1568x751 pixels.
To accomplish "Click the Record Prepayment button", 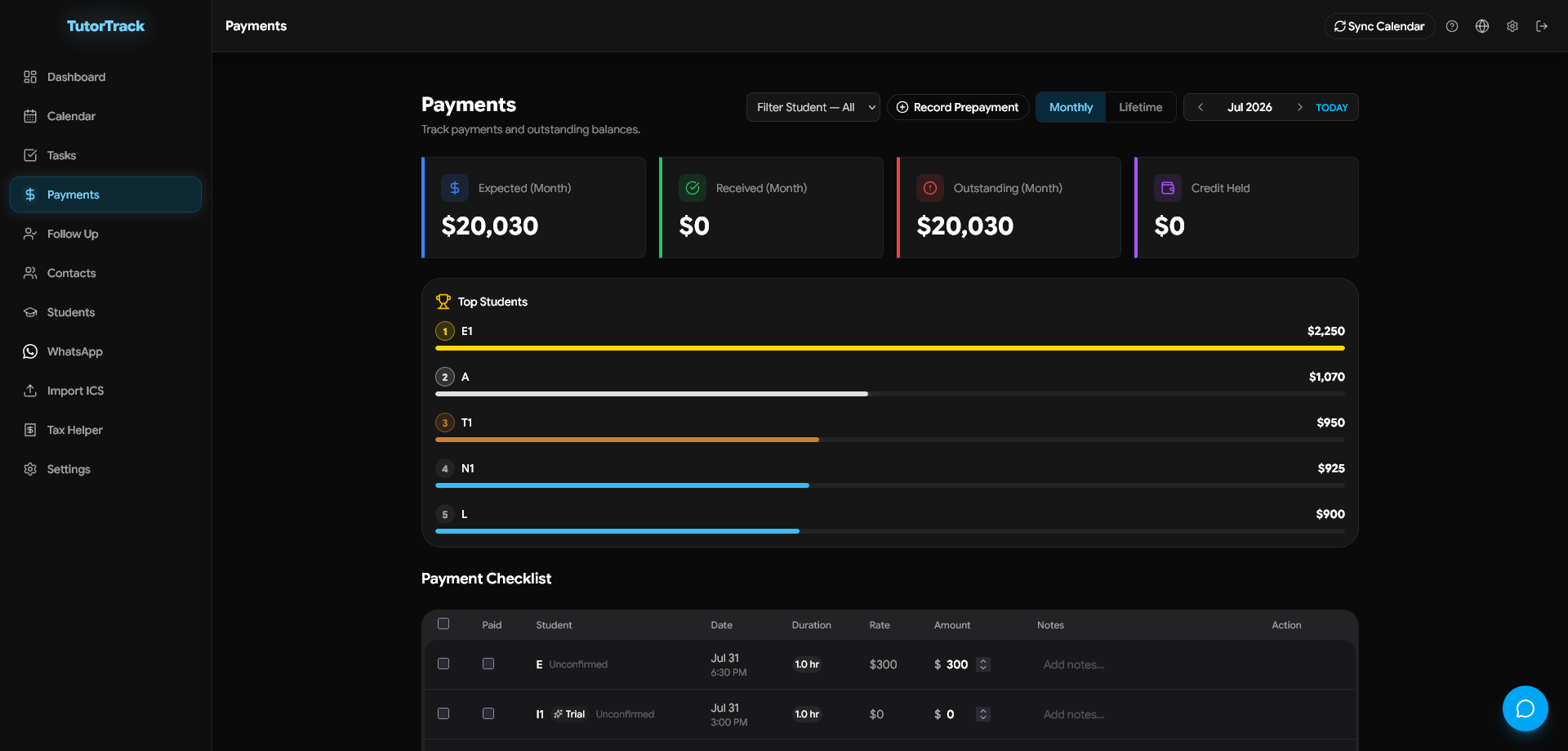I will point(958,107).
